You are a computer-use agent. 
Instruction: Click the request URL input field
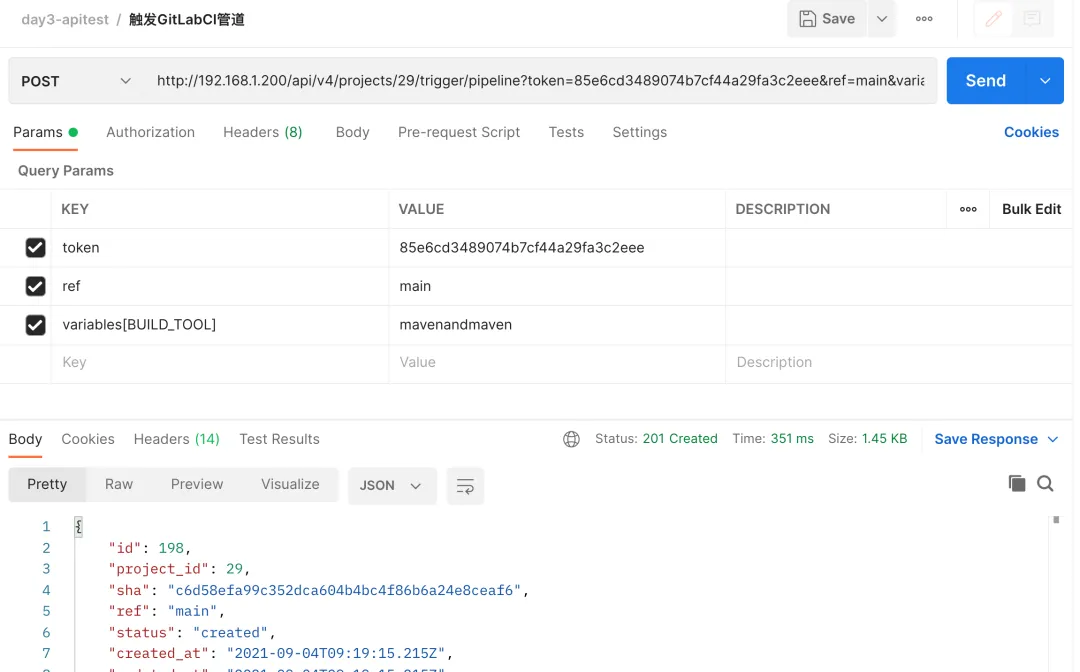[540, 81]
